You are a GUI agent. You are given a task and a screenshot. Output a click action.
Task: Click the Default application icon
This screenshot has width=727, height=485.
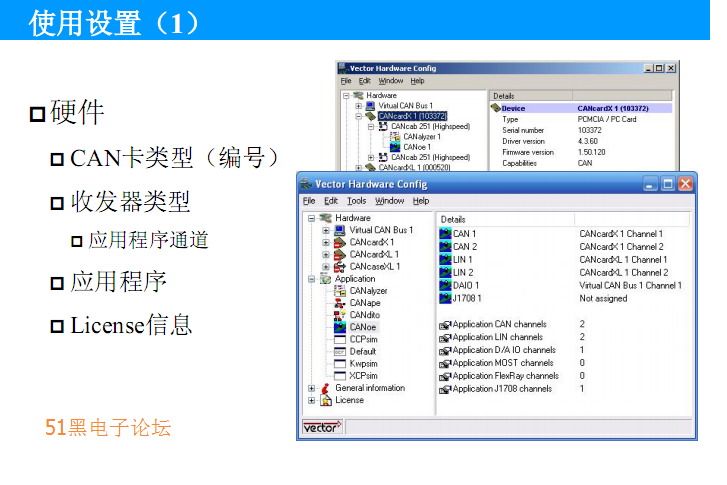coord(340,351)
